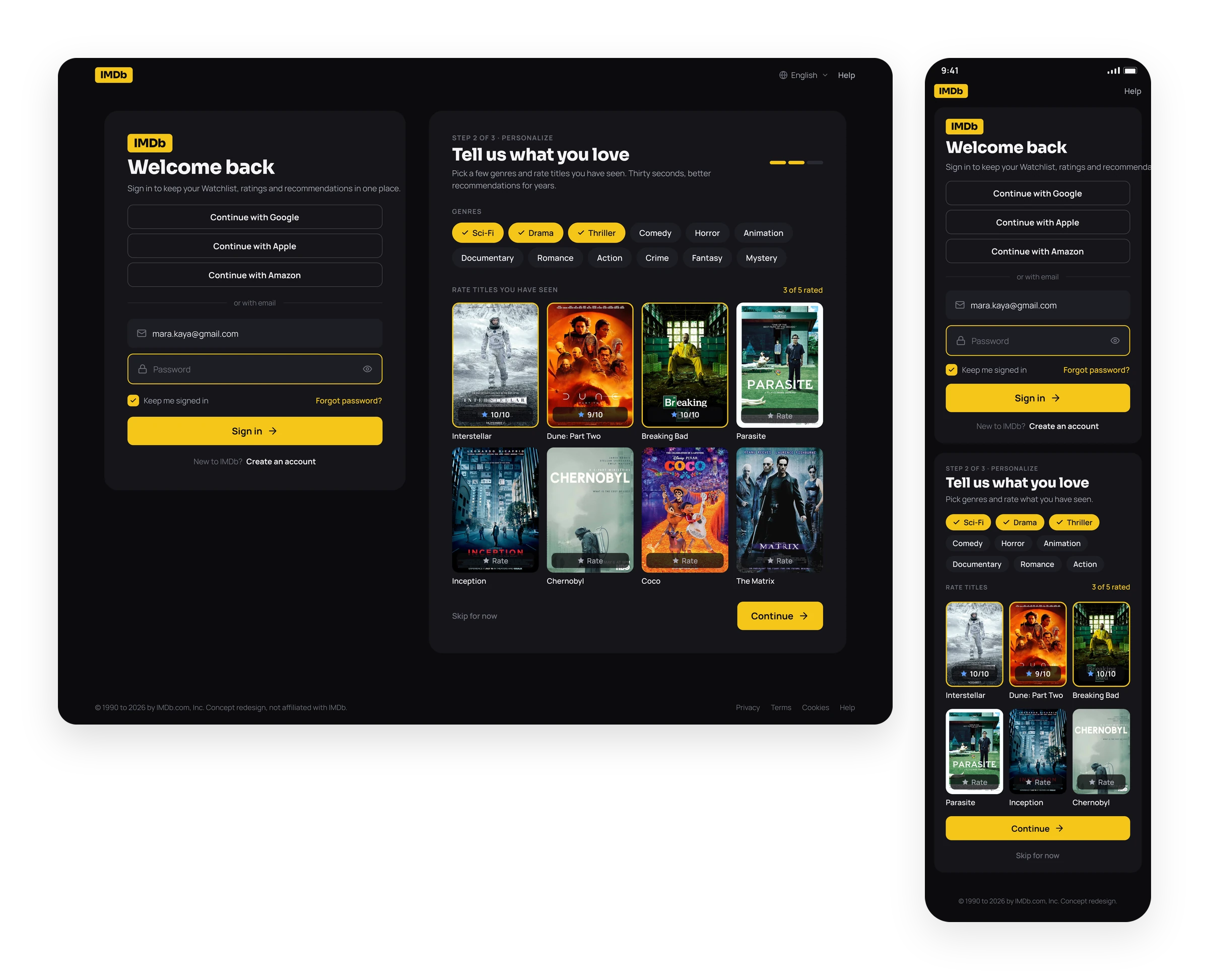
Task: Deselect the Sci-Fi genre chip on desktop
Action: pyautogui.click(x=477, y=233)
